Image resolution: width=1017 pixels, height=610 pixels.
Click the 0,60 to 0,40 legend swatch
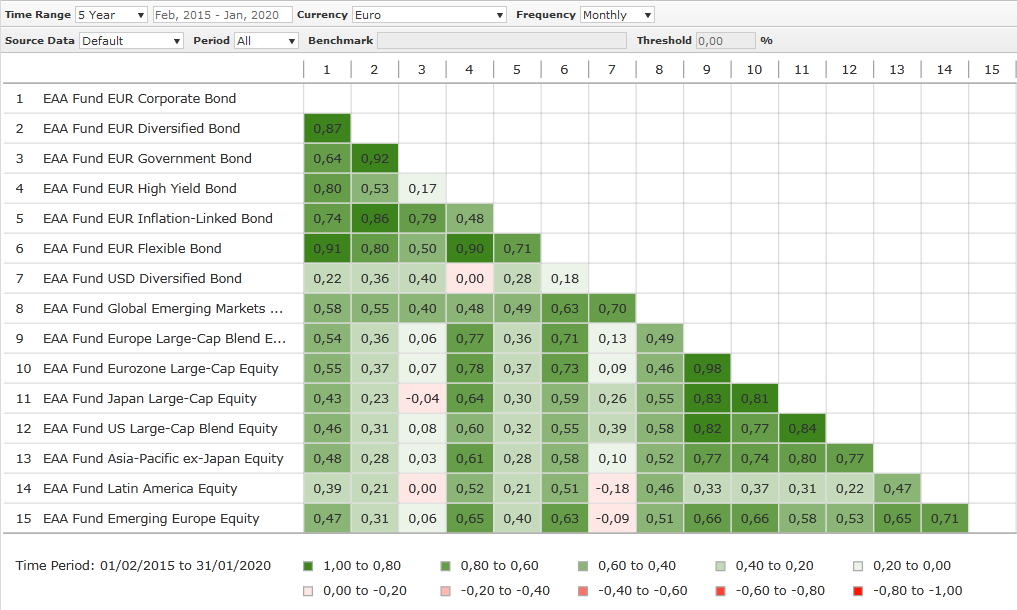coord(583,566)
